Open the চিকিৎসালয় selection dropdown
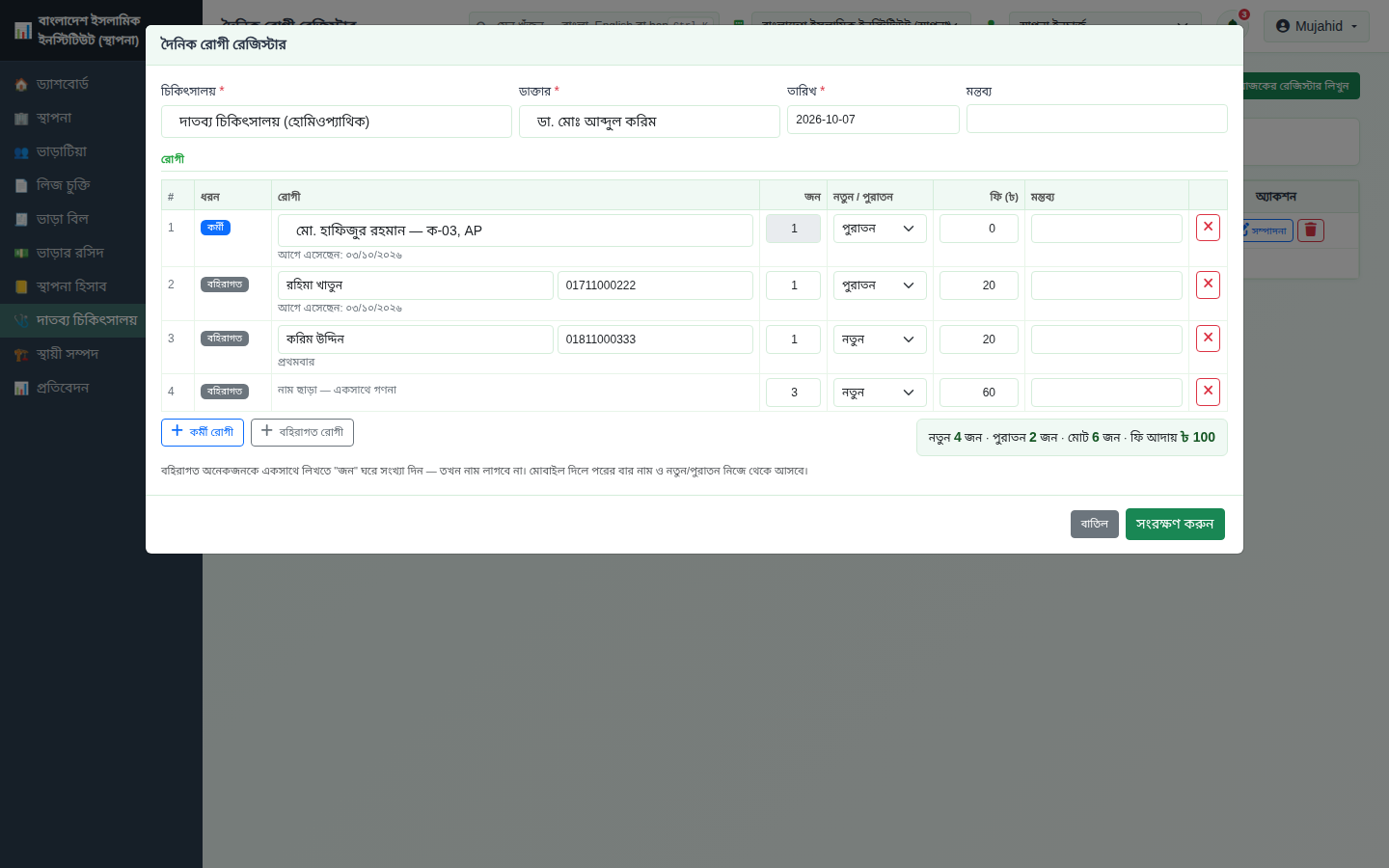This screenshot has height=868, width=1389. coord(337,122)
